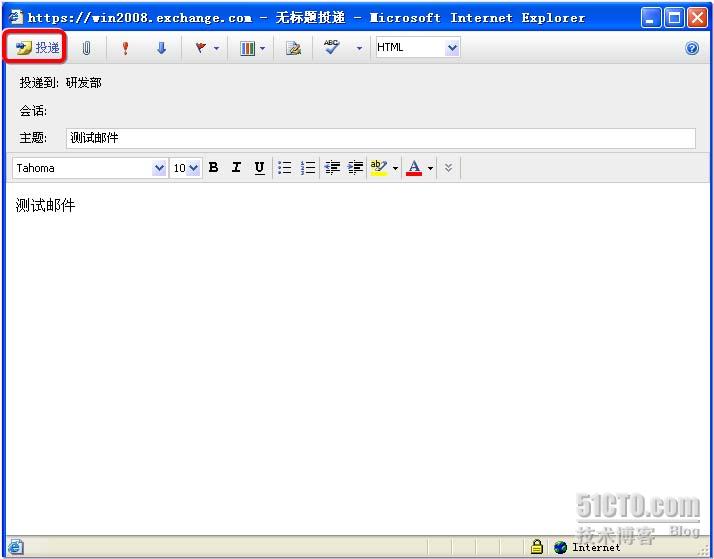Close the Internet Explorer window
Viewport: 714px width, 559px height.
tap(697, 18)
